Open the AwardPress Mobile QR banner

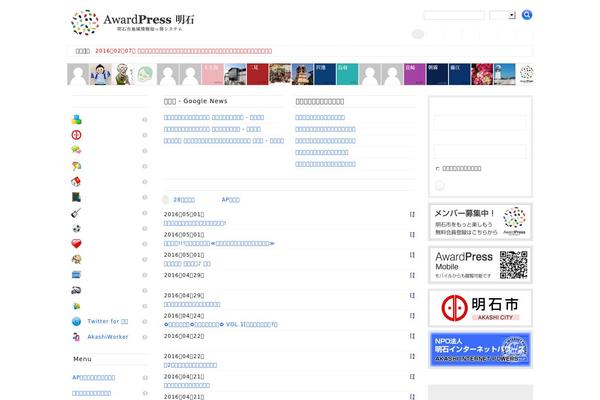[480, 265]
